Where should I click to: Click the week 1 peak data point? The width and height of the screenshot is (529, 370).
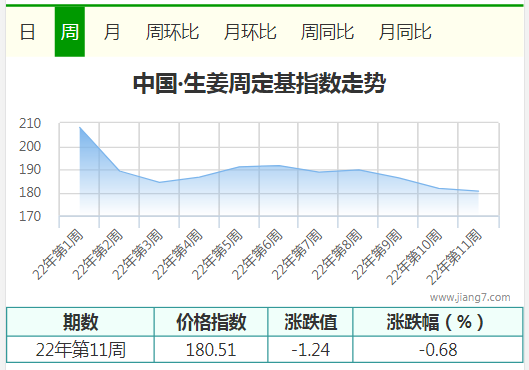[x=80, y=127]
